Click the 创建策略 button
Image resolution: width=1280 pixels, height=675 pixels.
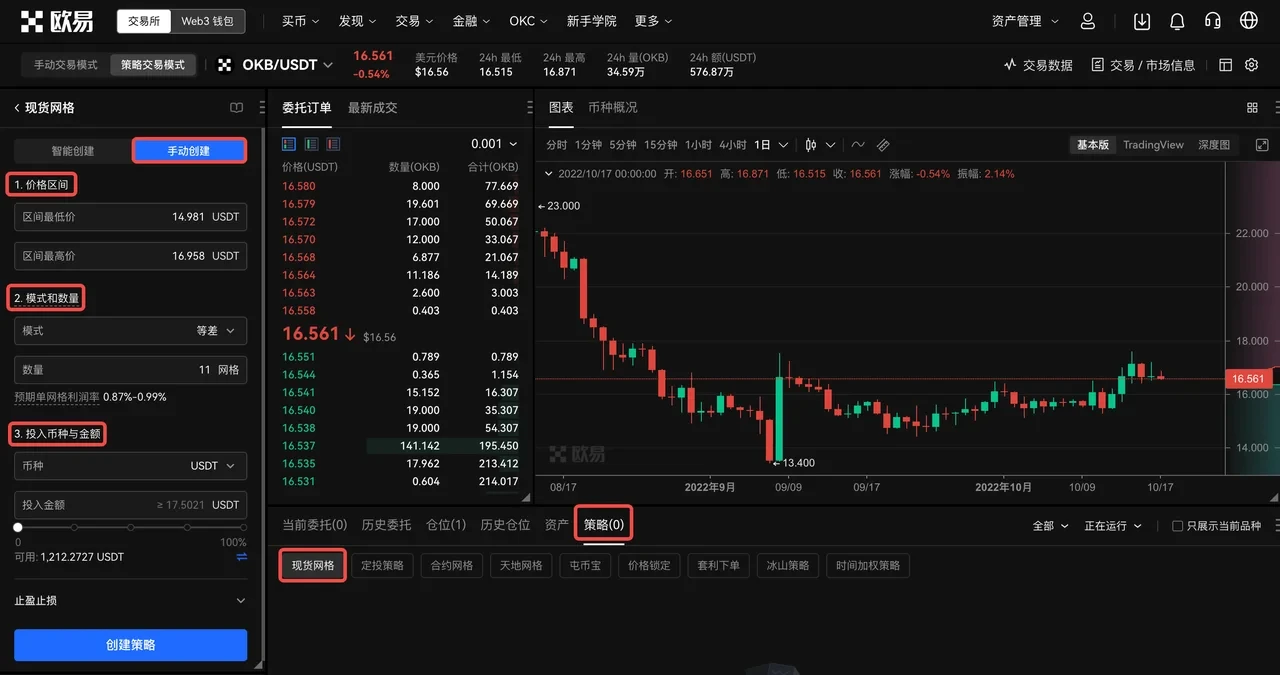[130, 645]
